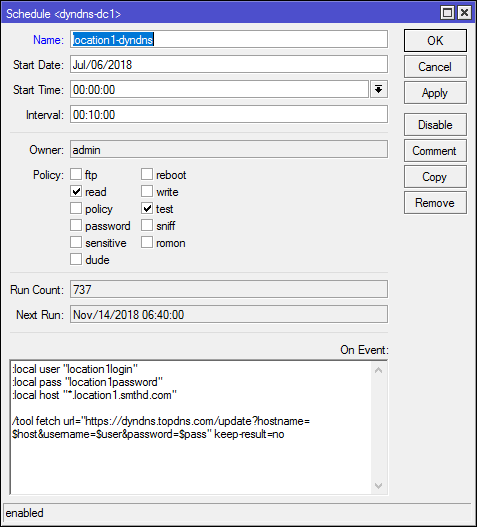Click the '$host&username=$user' script line
This screenshot has height=527, width=477.
point(148,434)
